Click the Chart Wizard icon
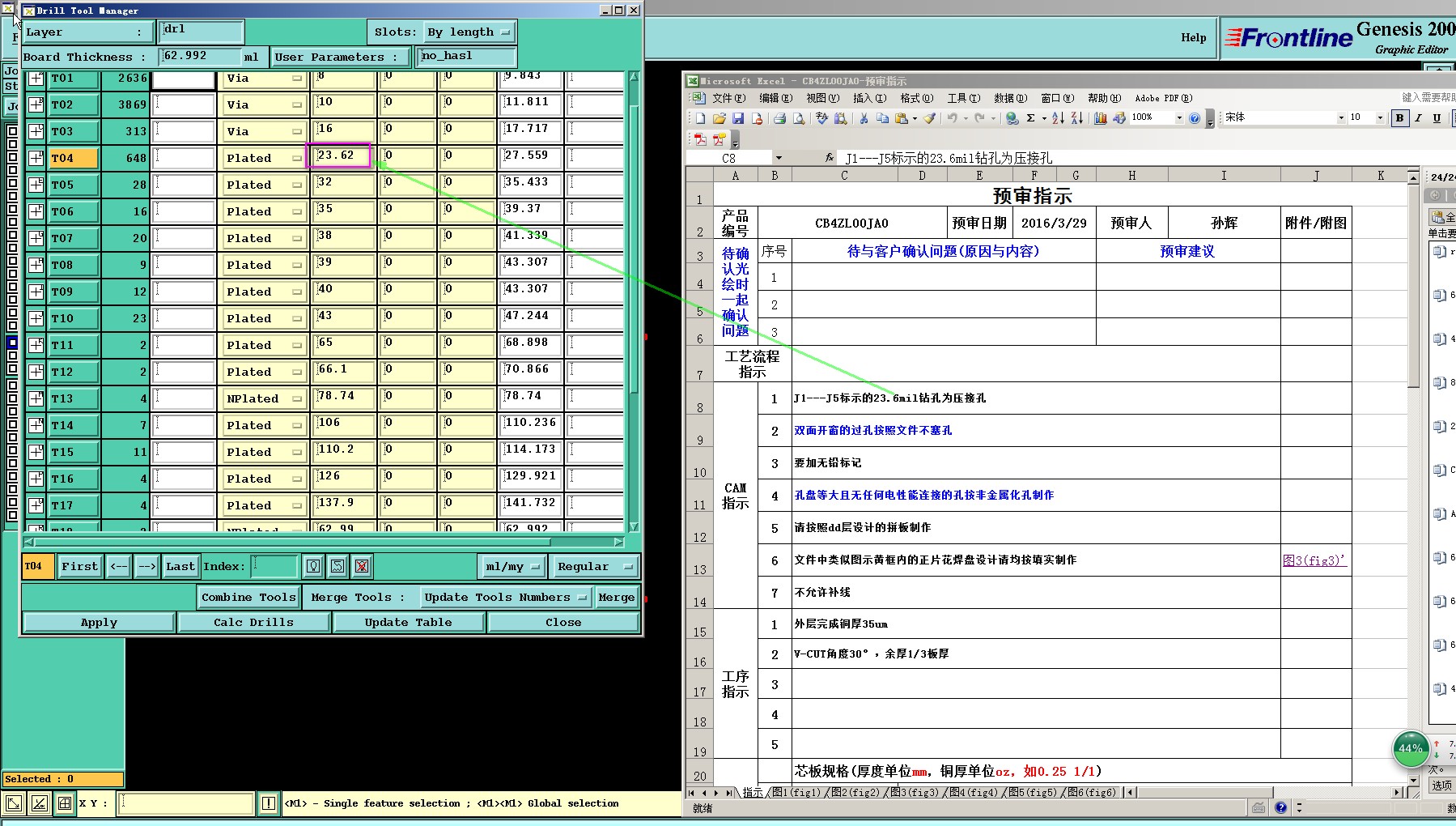Viewport: 1456px width, 826px height. tap(1101, 118)
